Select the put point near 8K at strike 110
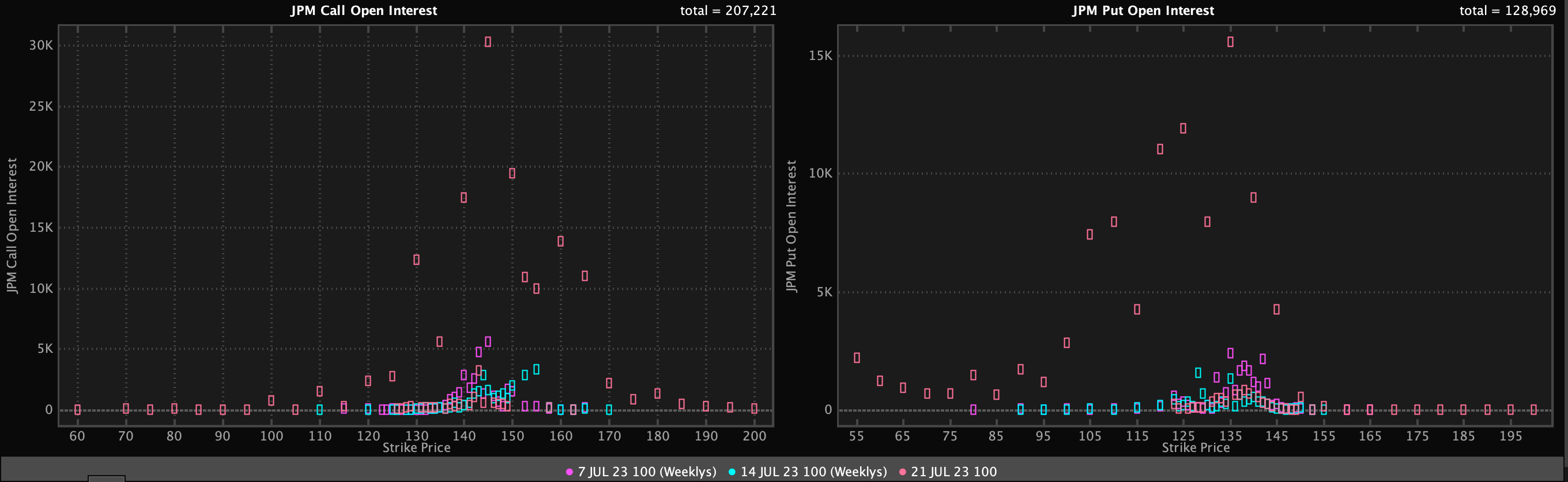 click(x=1114, y=222)
